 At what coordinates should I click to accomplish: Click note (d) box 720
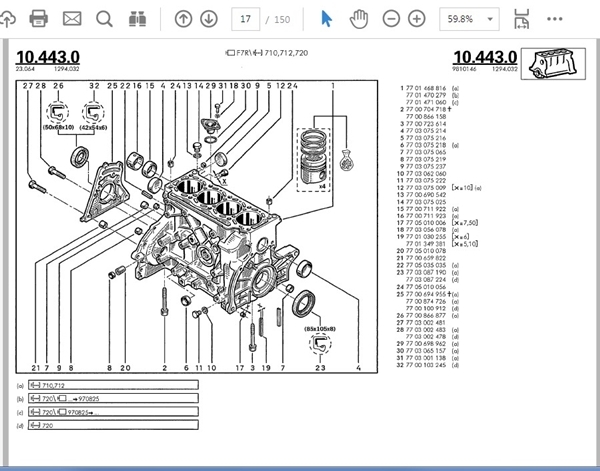click(113, 425)
